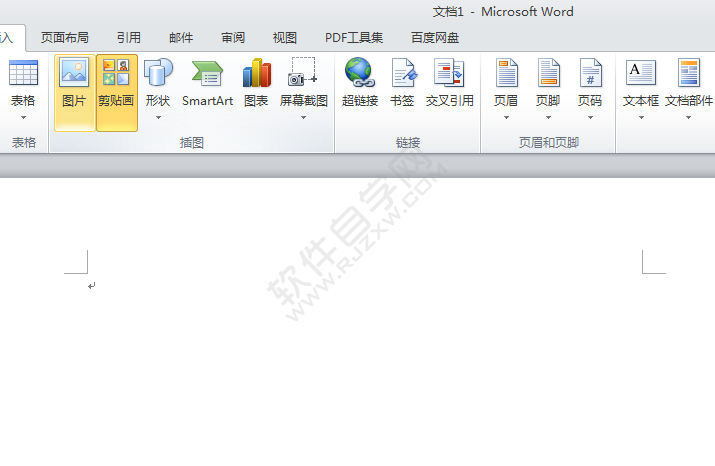This screenshot has height=466, width=715.
Task: Expand the 页码 dropdown arrow
Action: (590, 118)
